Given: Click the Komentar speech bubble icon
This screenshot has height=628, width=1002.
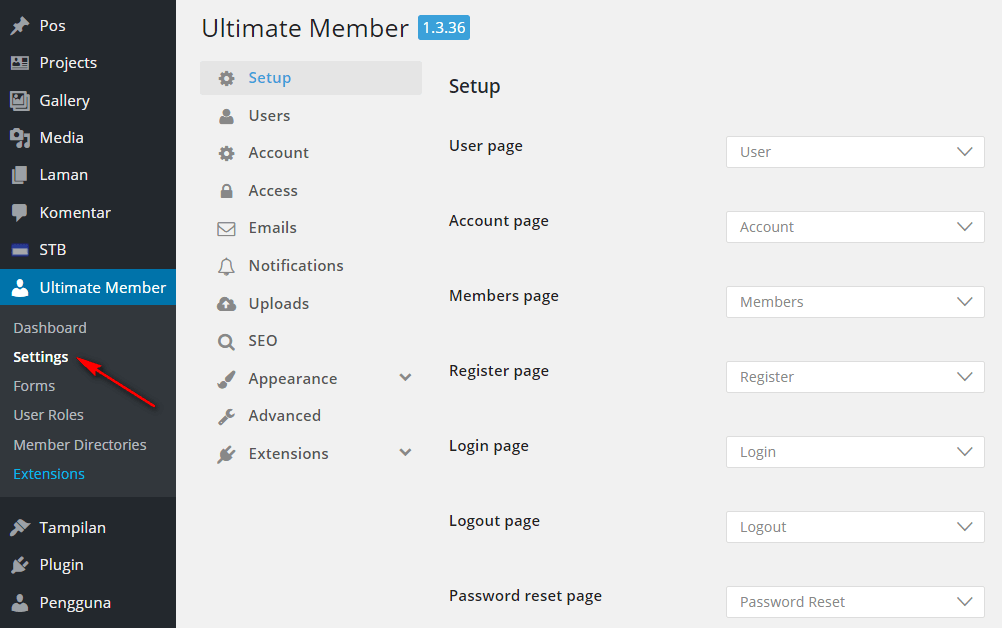Looking at the screenshot, I should tap(20, 213).
